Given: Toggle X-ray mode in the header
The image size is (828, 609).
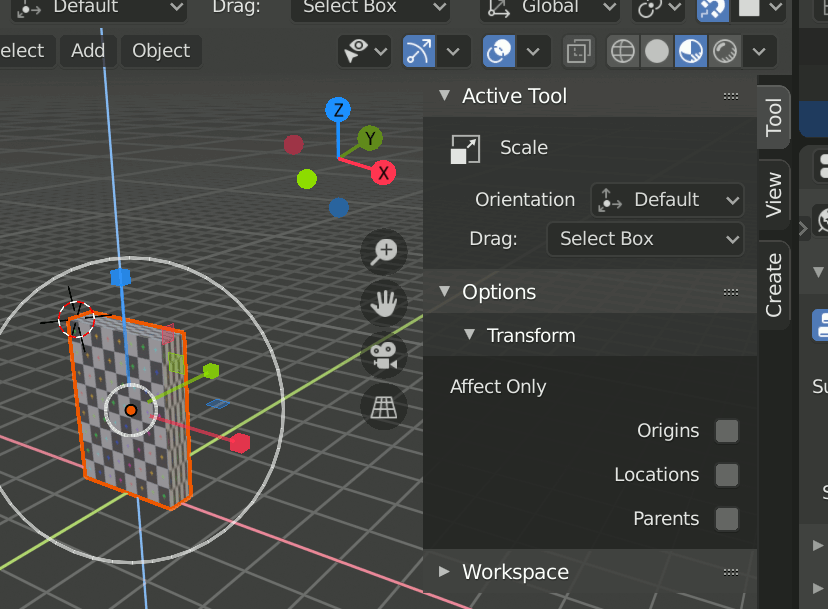Looking at the screenshot, I should coord(578,51).
